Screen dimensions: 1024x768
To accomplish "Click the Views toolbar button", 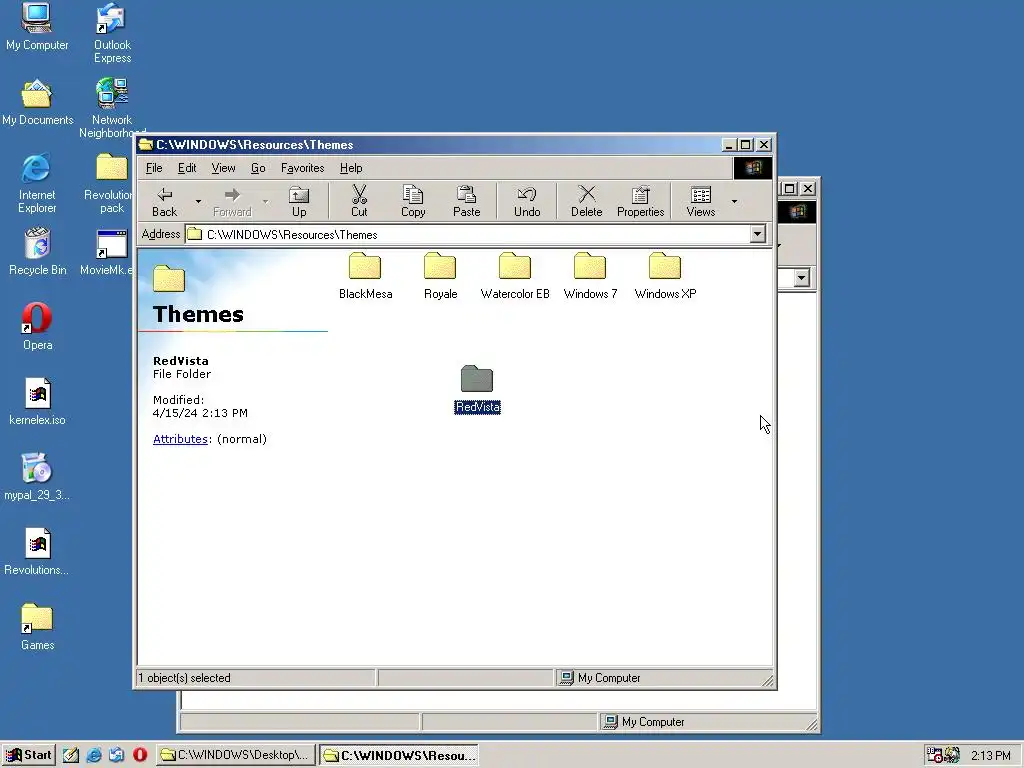I will click(x=701, y=201).
